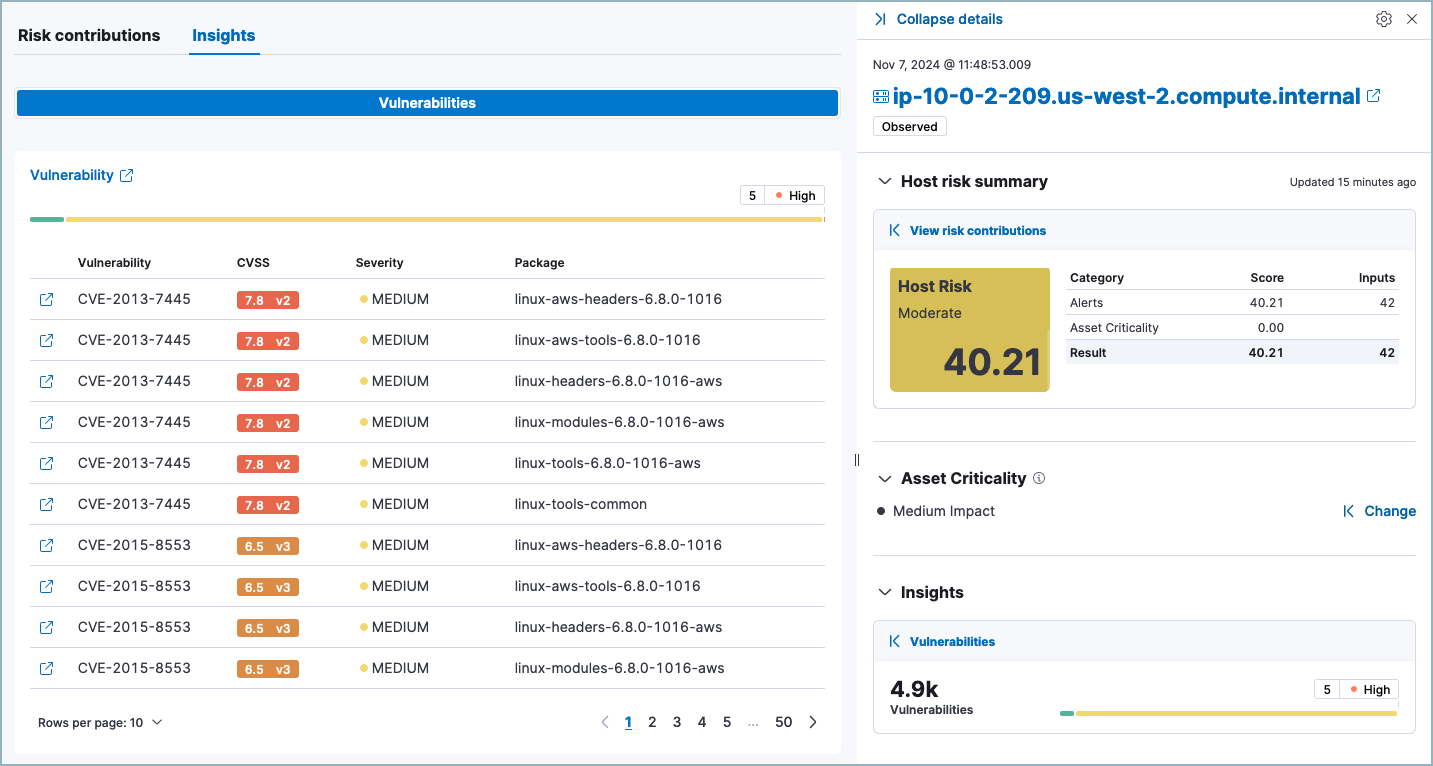Image resolution: width=1433 pixels, height=766 pixels.
Task: Click the View risk contributions arrow icon
Action: pos(894,229)
